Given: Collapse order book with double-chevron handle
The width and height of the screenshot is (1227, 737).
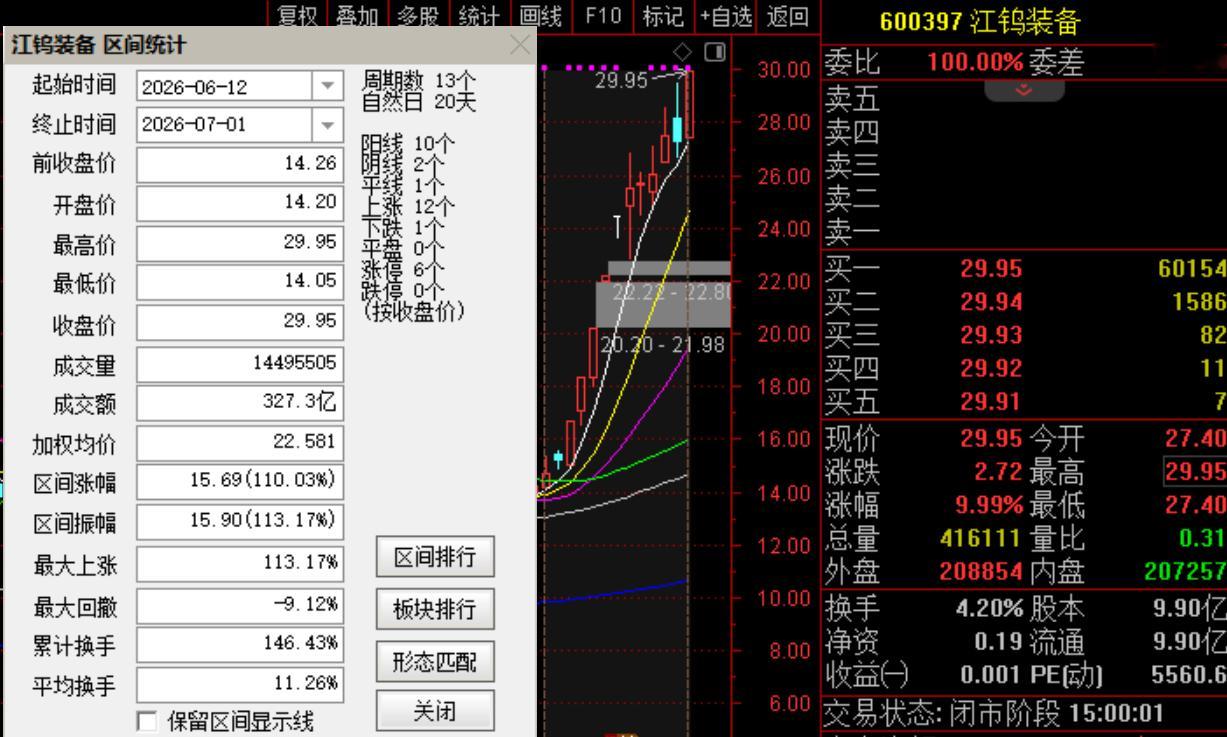Looking at the screenshot, I should click(1025, 89).
